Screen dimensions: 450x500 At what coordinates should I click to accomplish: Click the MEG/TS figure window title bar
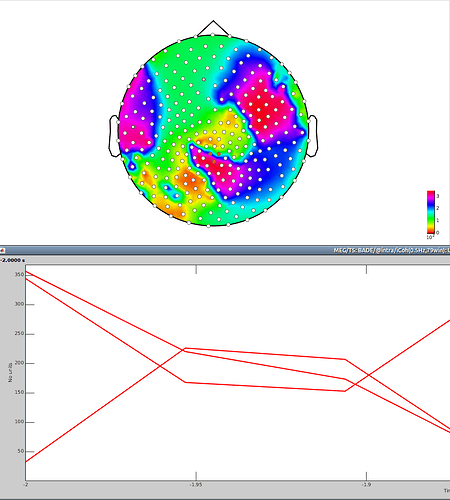point(225,250)
